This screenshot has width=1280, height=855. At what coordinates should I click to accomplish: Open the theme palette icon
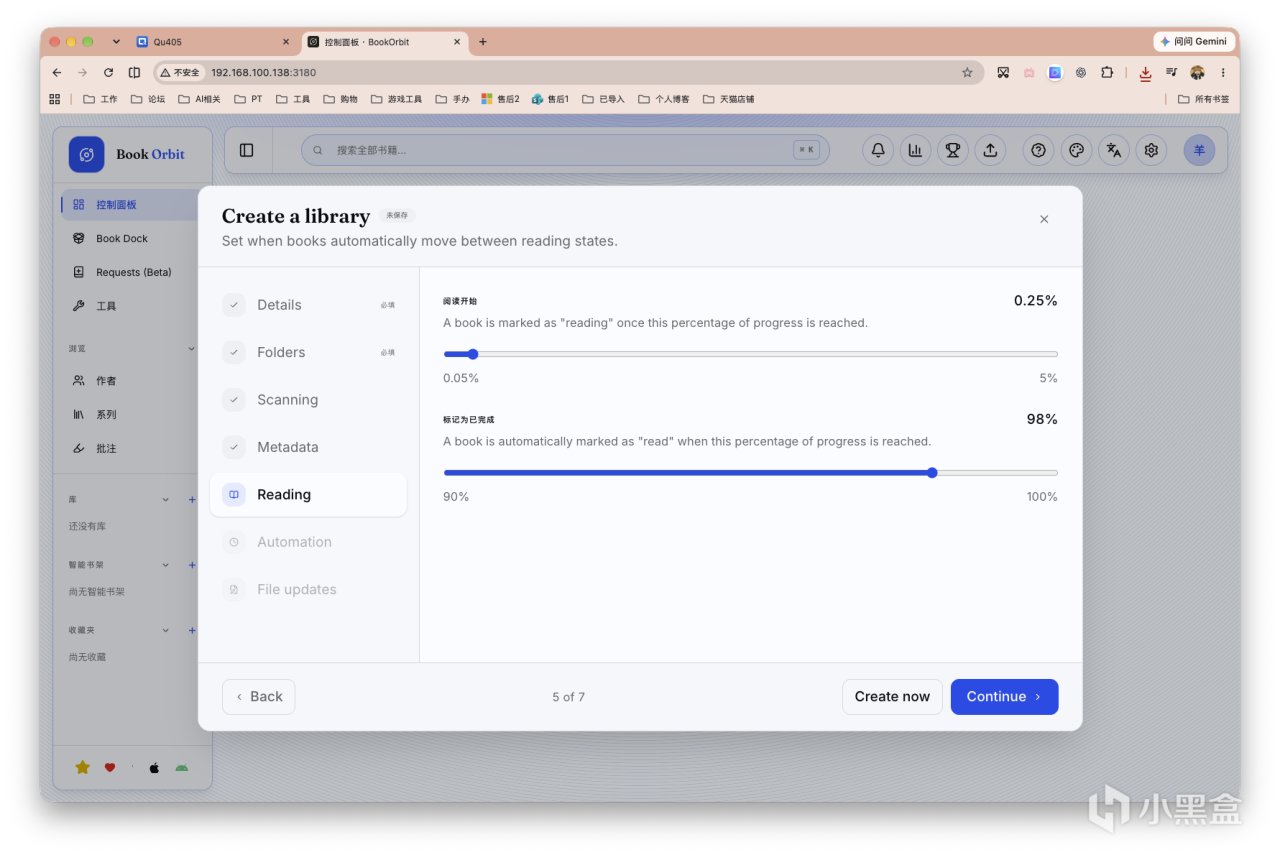[x=1076, y=150]
